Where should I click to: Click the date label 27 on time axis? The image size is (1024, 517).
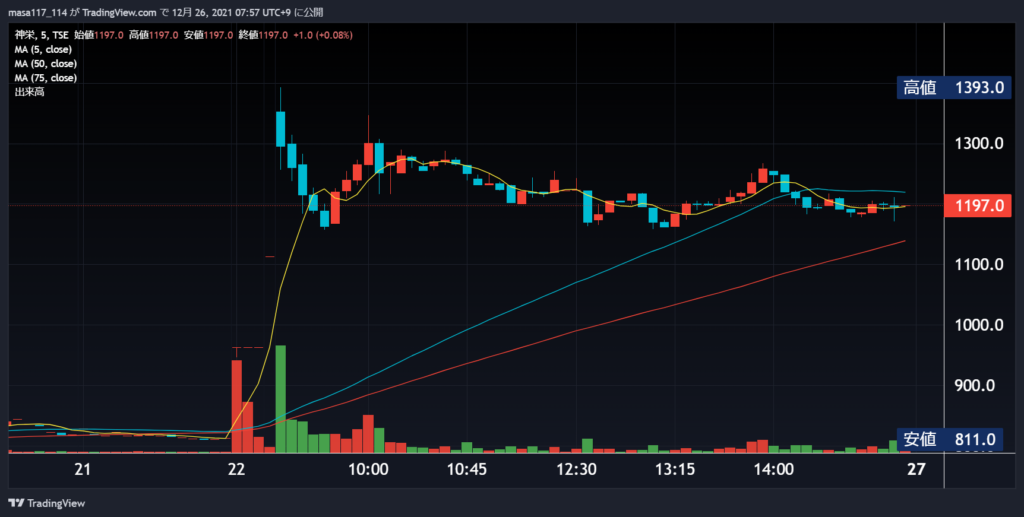click(x=917, y=469)
